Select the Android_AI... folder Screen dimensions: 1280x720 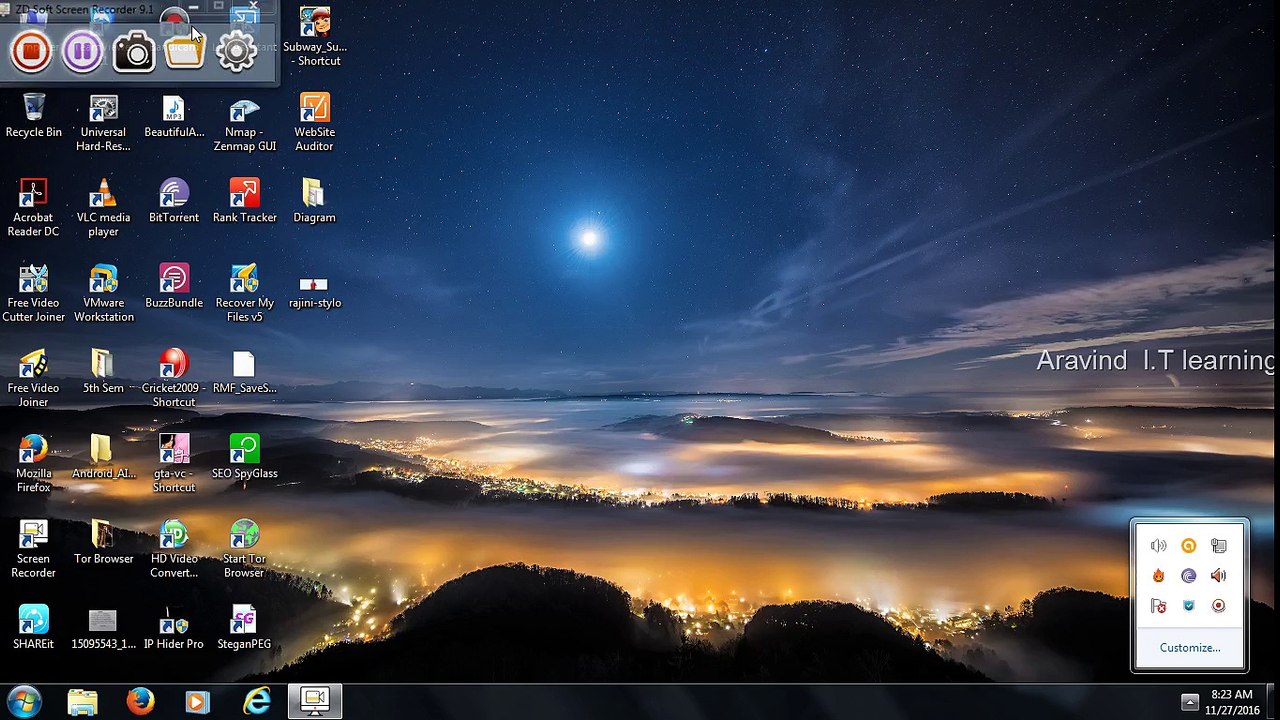click(103, 458)
